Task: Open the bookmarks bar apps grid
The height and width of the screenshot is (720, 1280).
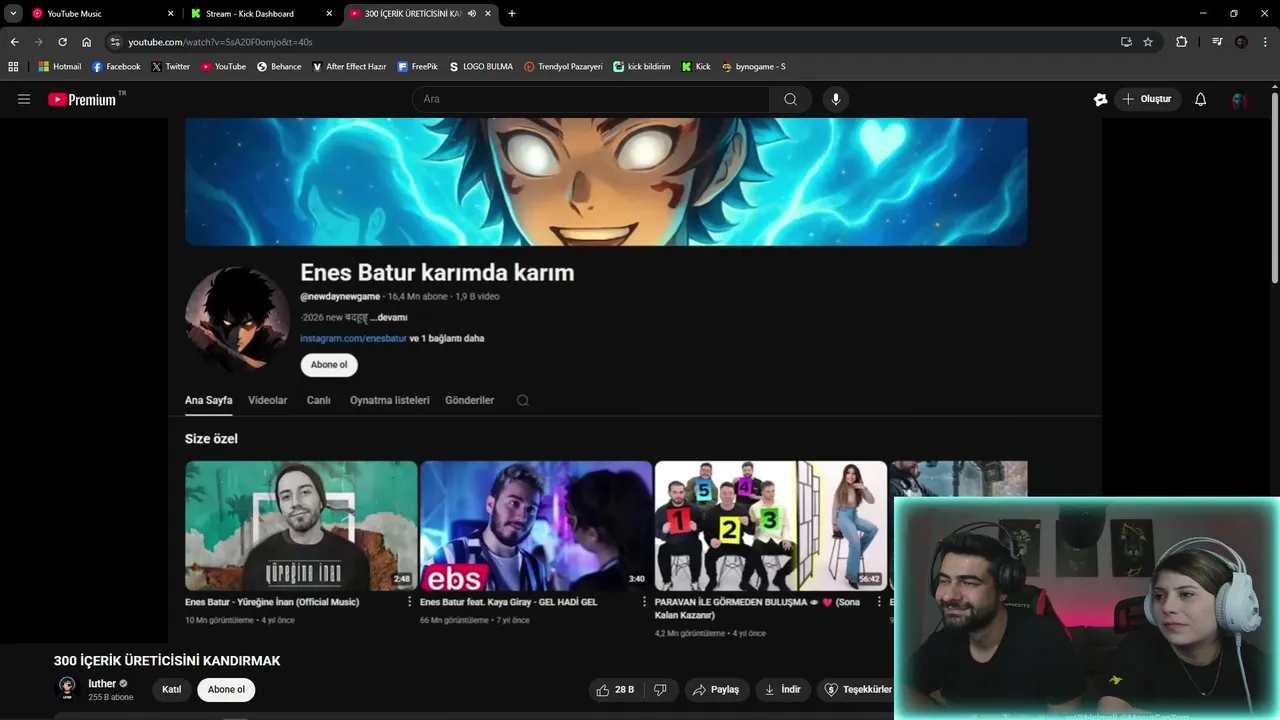Action: [13, 67]
